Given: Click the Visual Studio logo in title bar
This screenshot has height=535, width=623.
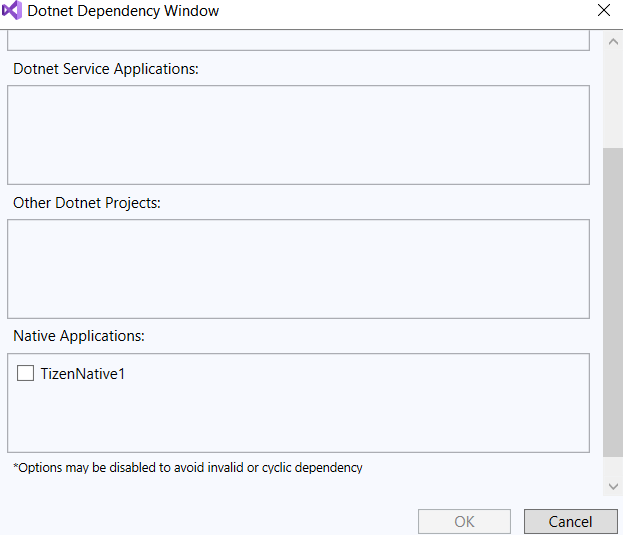Looking at the screenshot, I should 12,12.
